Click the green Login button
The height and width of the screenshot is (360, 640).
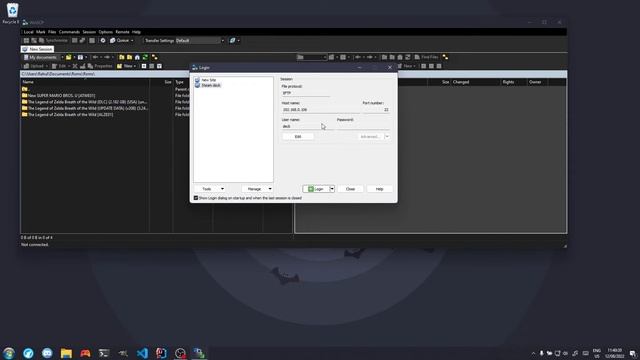[x=316, y=189]
